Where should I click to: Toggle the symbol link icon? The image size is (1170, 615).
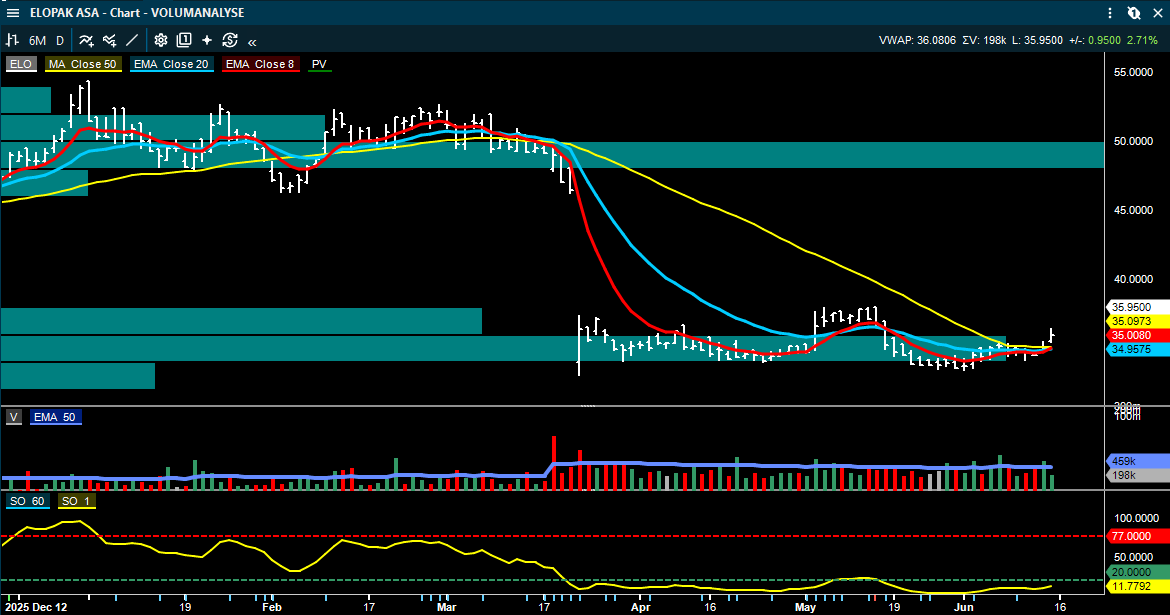(x=1133, y=13)
